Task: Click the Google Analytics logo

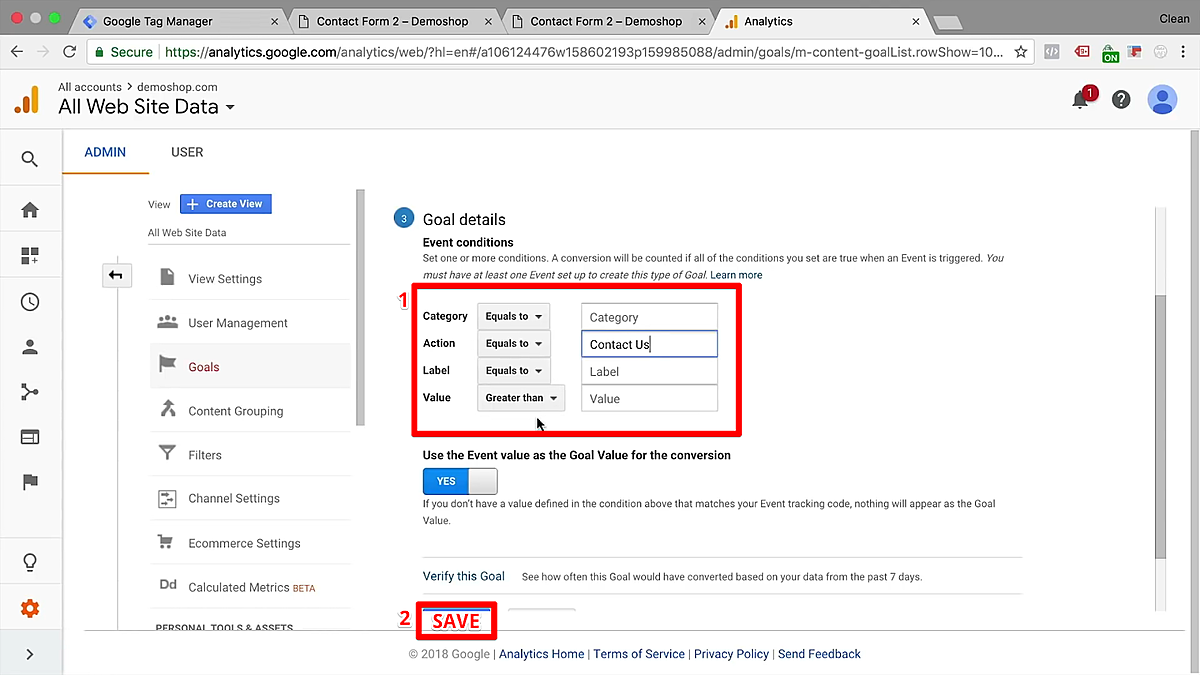Action: click(x=27, y=100)
